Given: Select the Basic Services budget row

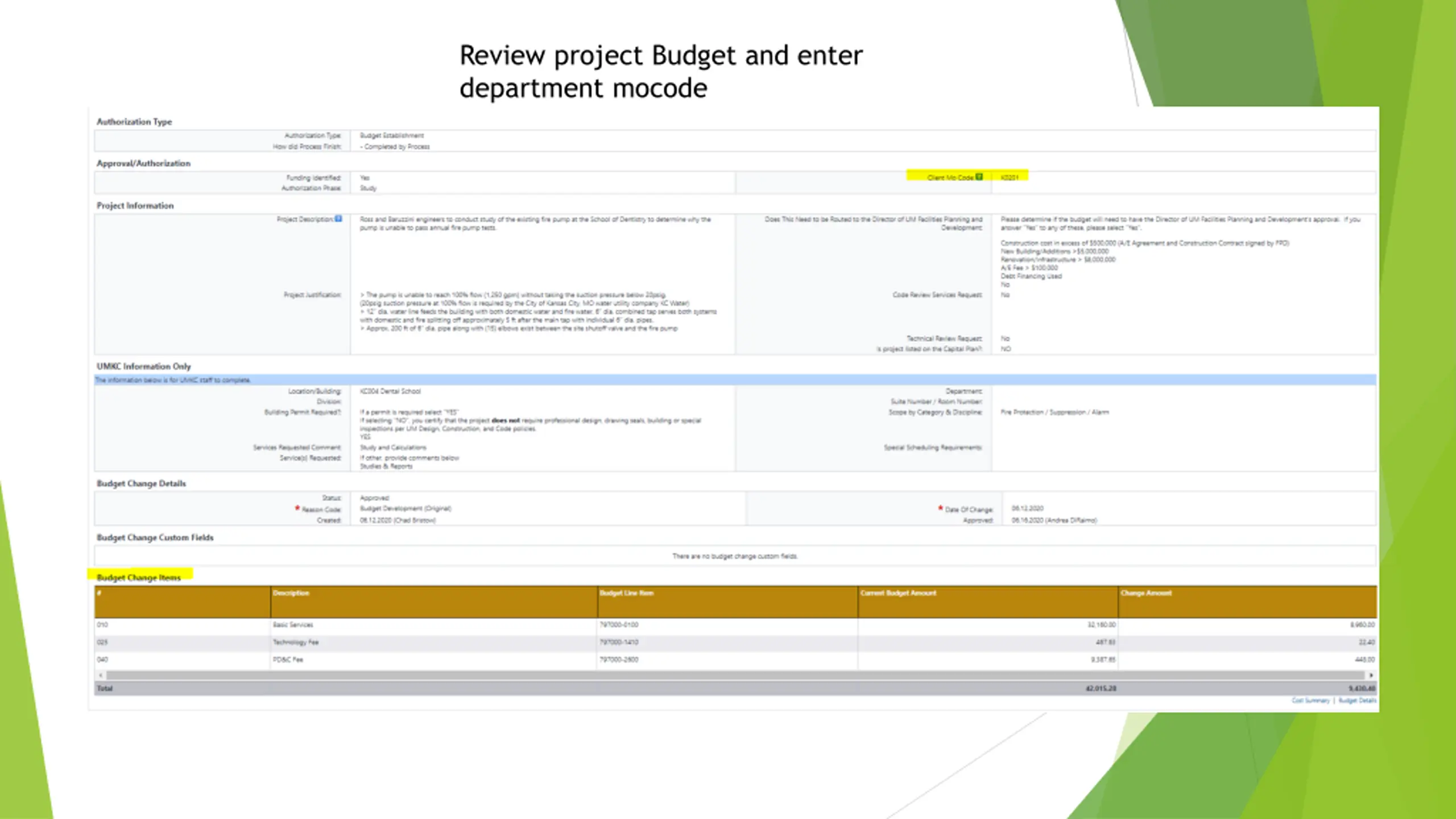Looking at the screenshot, I should coord(293,625).
